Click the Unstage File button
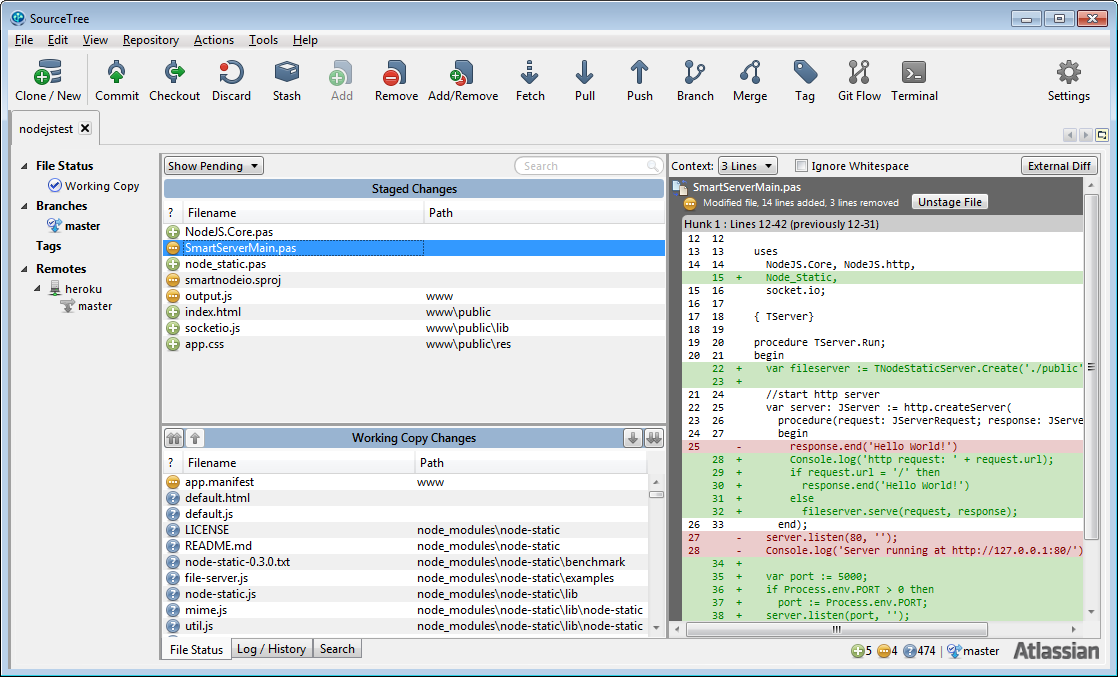 [949, 202]
